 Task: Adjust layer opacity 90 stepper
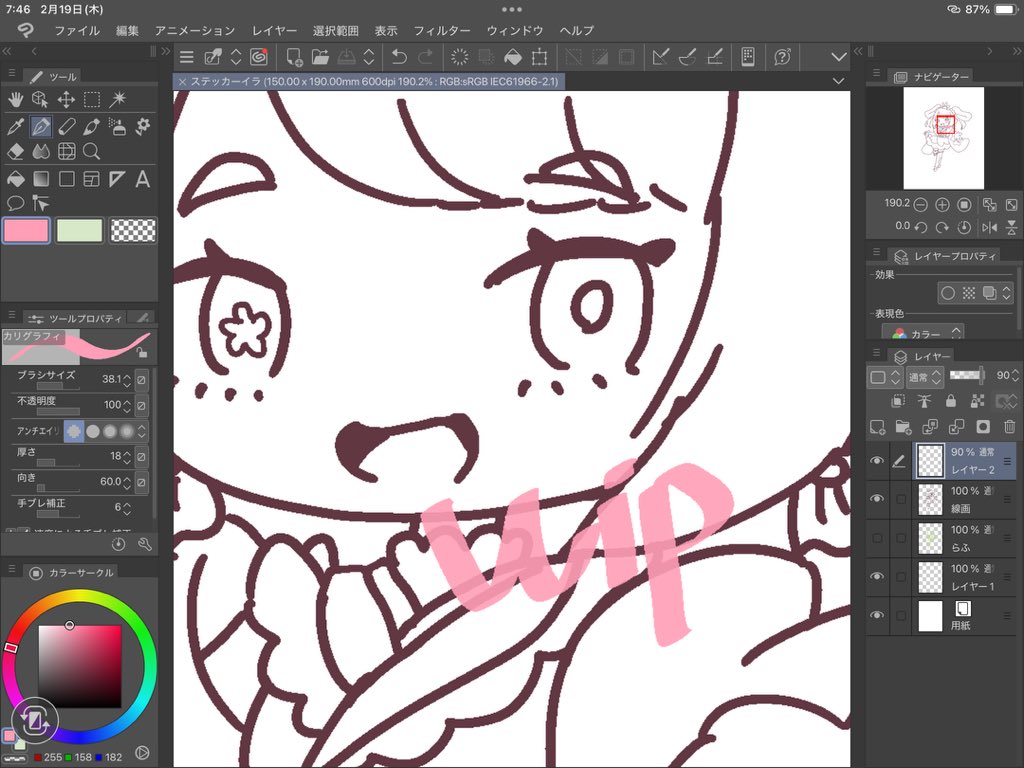pyautogui.click(x=1015, y=376)
